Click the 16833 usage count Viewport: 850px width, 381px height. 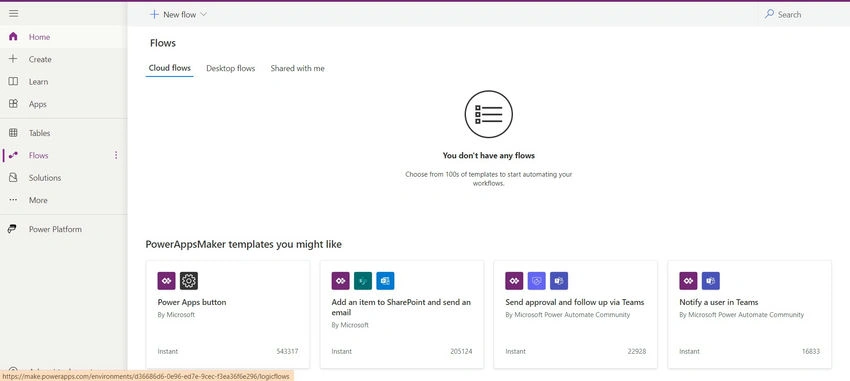point(811,351)
